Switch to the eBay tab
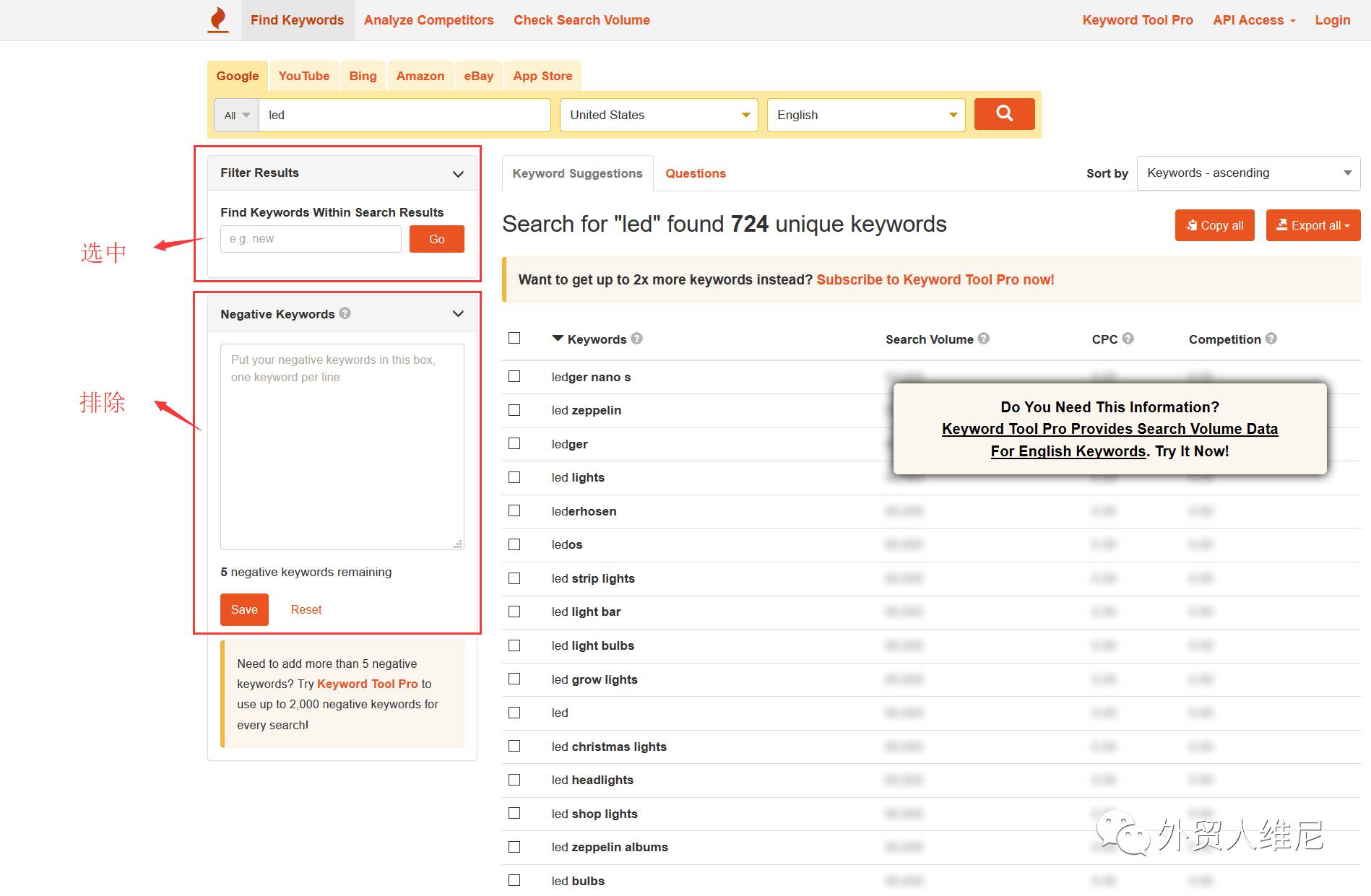 click(478, 76)
